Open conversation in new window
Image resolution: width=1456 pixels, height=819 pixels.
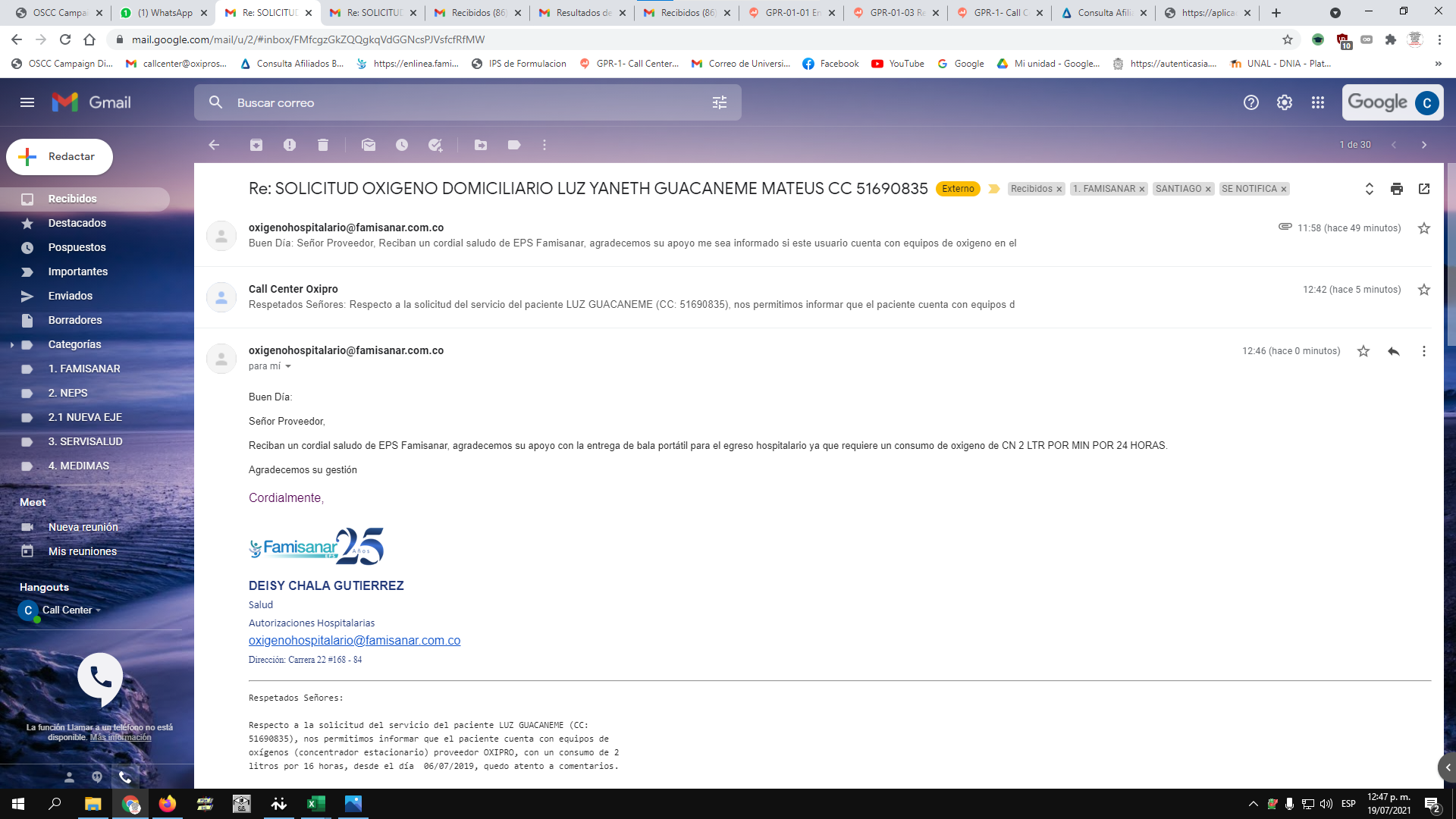point(1424,189)
